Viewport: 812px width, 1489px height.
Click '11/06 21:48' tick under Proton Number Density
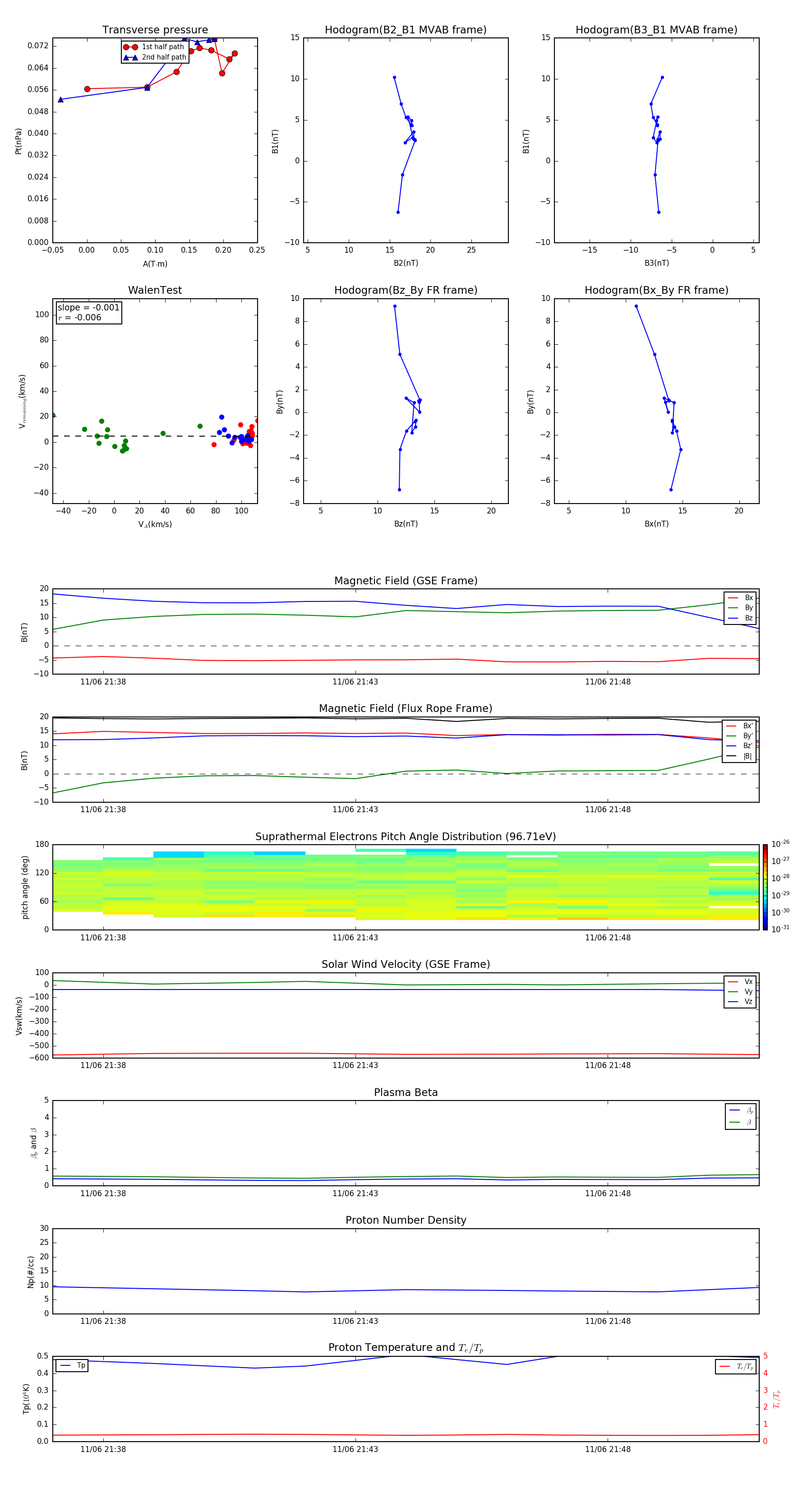(x=607, y=1321)
